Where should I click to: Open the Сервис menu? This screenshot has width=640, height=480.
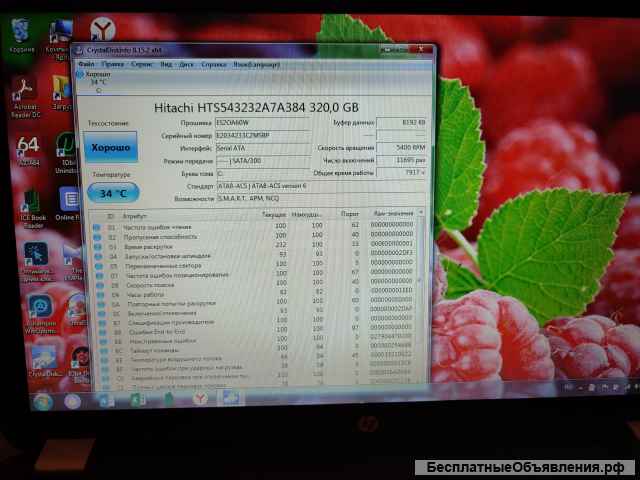pyautogui.click(x=142, y=64)
